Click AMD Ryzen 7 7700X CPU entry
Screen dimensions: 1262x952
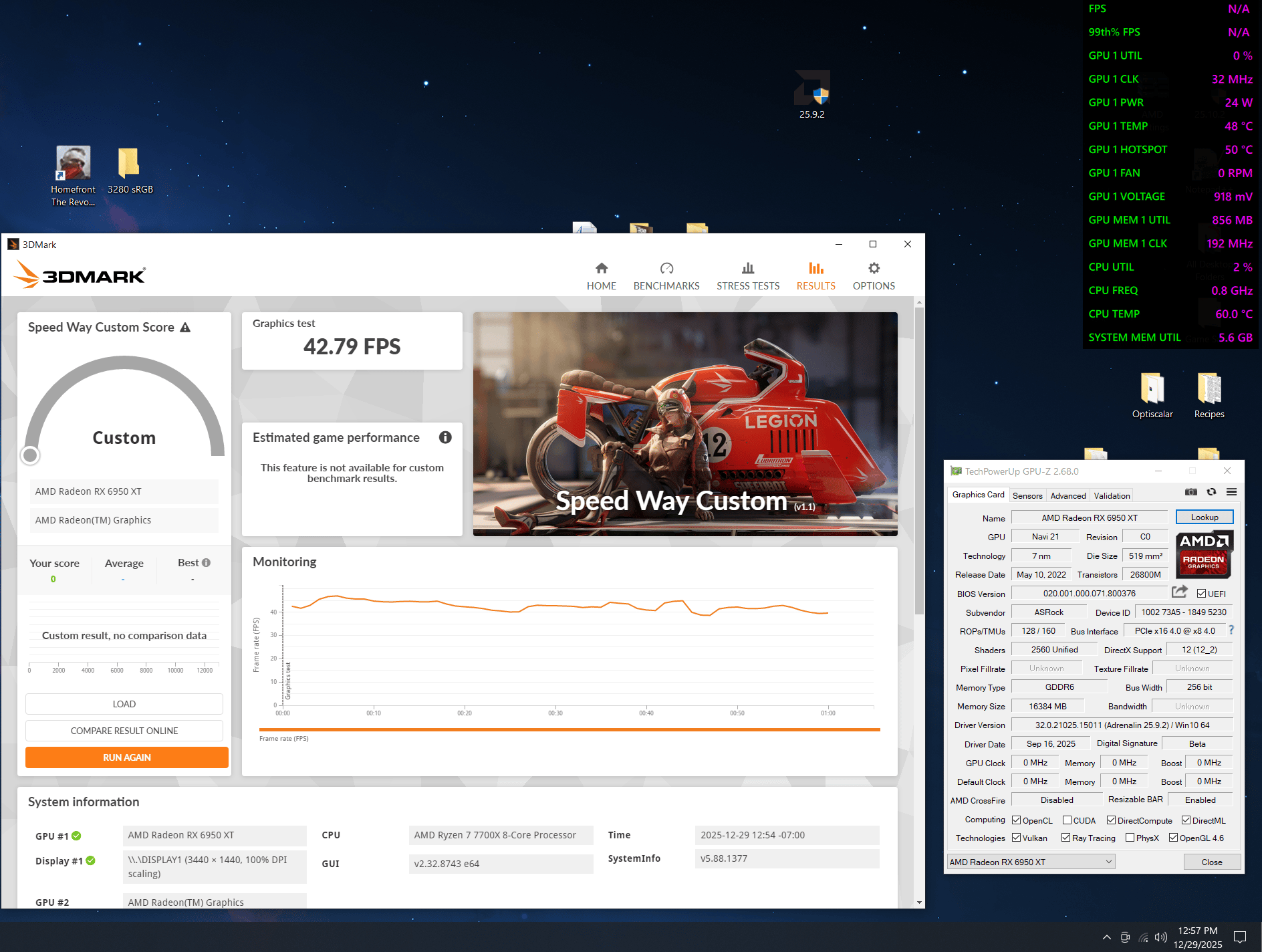pyautogui.click(x=501, y=835)
